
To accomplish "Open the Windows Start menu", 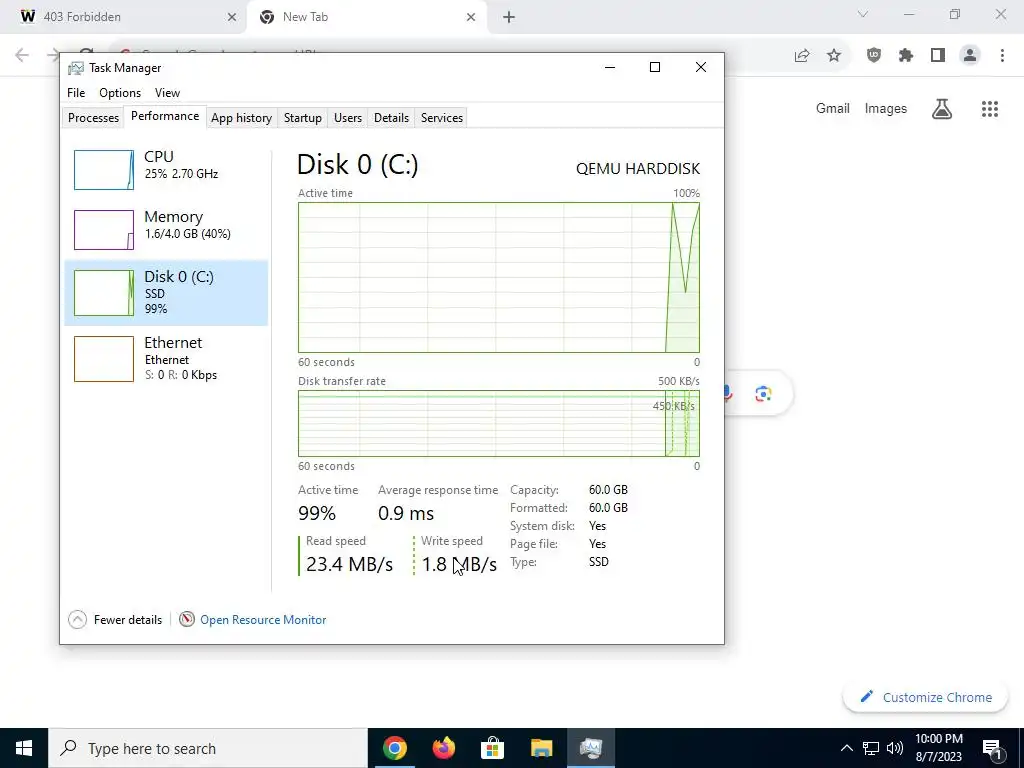I will [24, 748].
